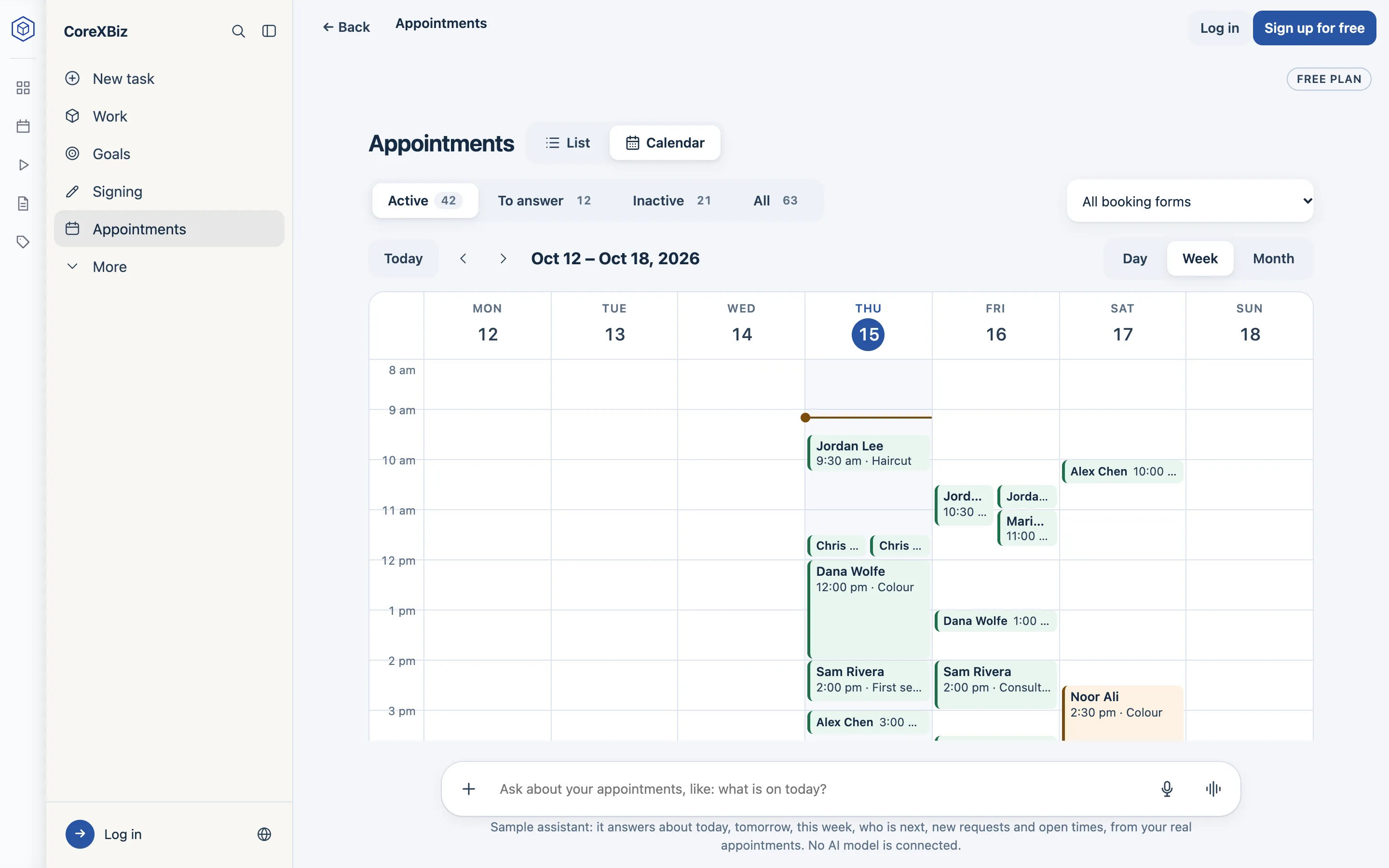Click the tag icon in the left rail

pos(23,242)
